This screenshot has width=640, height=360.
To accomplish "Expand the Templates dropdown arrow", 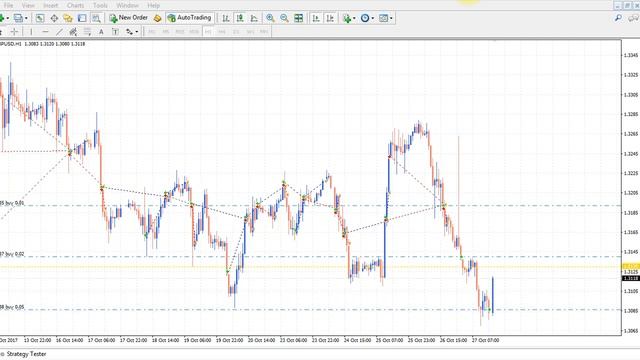I will [391, 18].
